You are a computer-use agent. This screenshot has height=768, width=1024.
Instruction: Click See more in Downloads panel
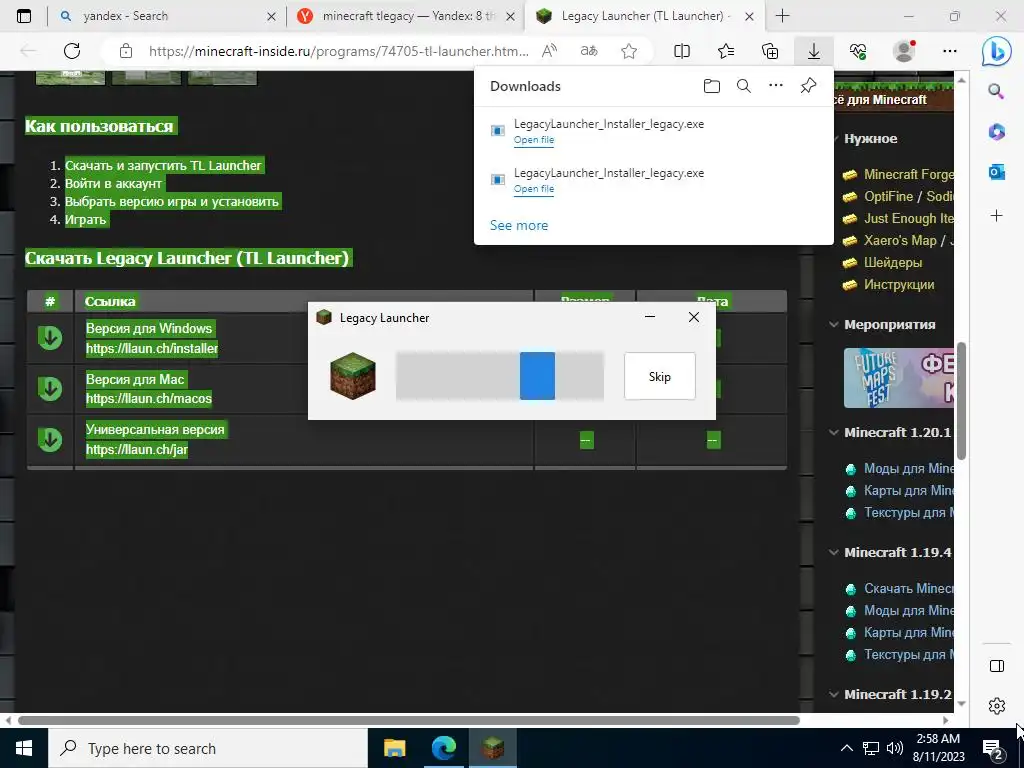tap(519, 225)
